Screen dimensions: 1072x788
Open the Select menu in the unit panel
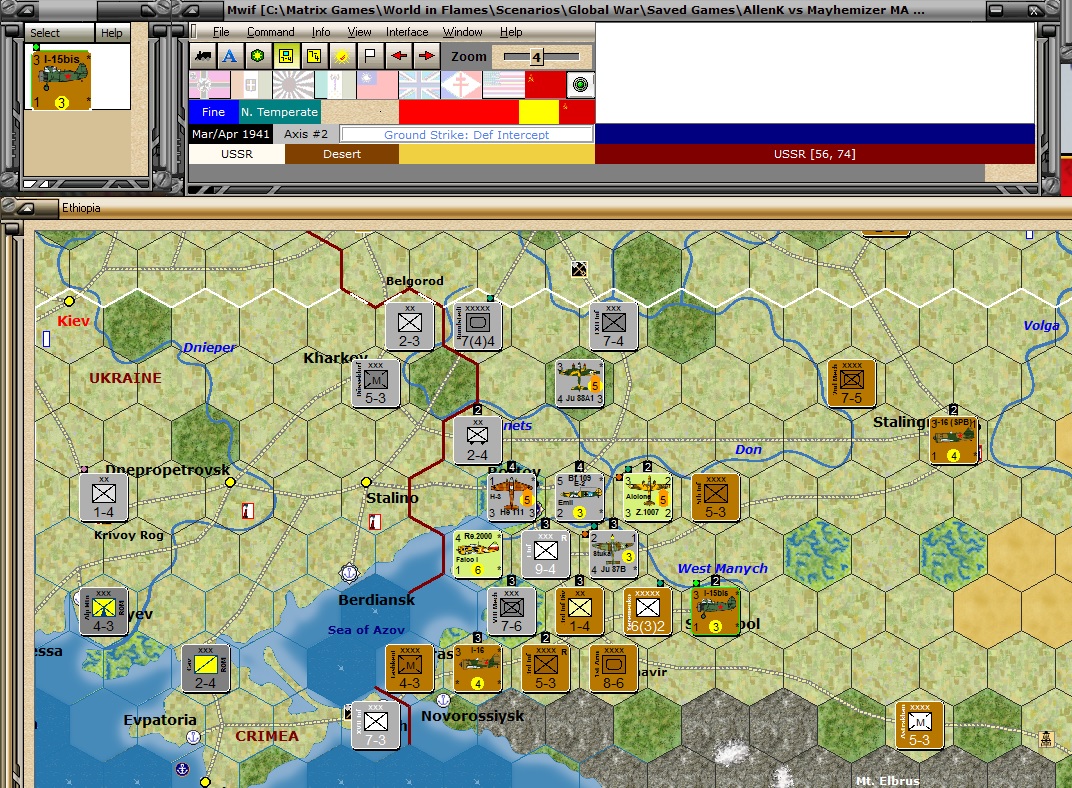(44, 33)
